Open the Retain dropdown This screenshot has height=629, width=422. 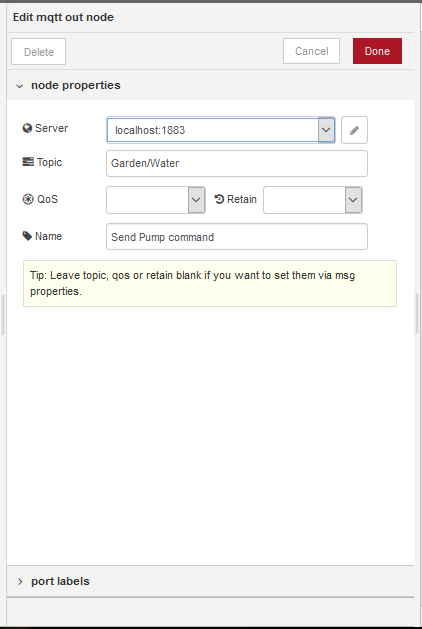point(313,200)
